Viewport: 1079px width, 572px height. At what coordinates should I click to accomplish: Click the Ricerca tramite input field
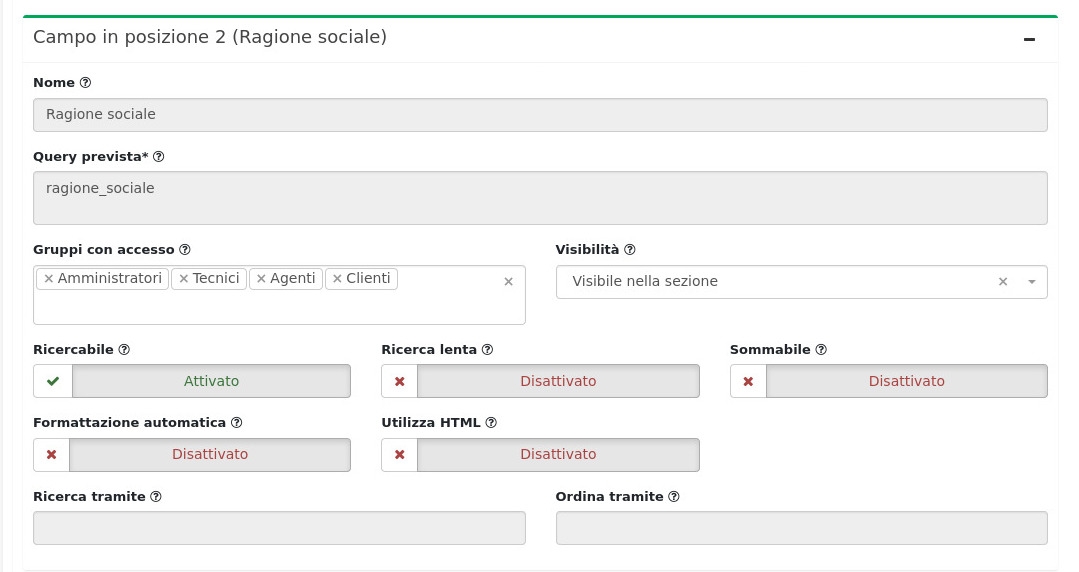(x=279, y=528)
